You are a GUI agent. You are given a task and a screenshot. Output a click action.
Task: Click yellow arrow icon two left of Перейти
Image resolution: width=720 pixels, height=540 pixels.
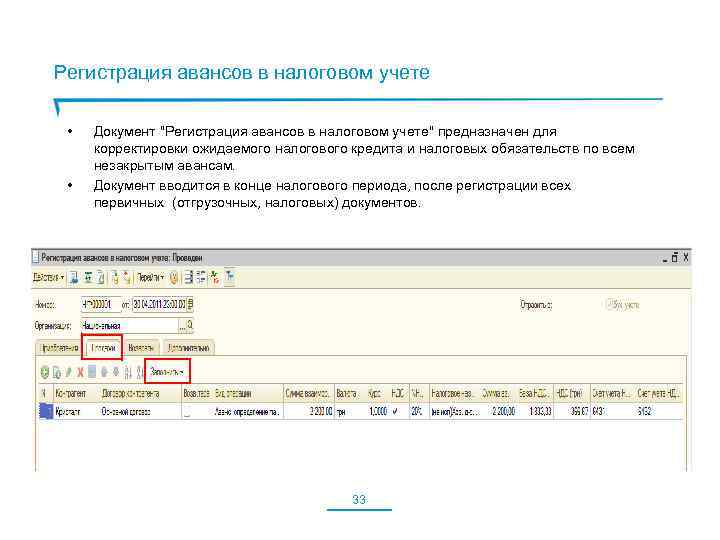[x=115, y=277]
